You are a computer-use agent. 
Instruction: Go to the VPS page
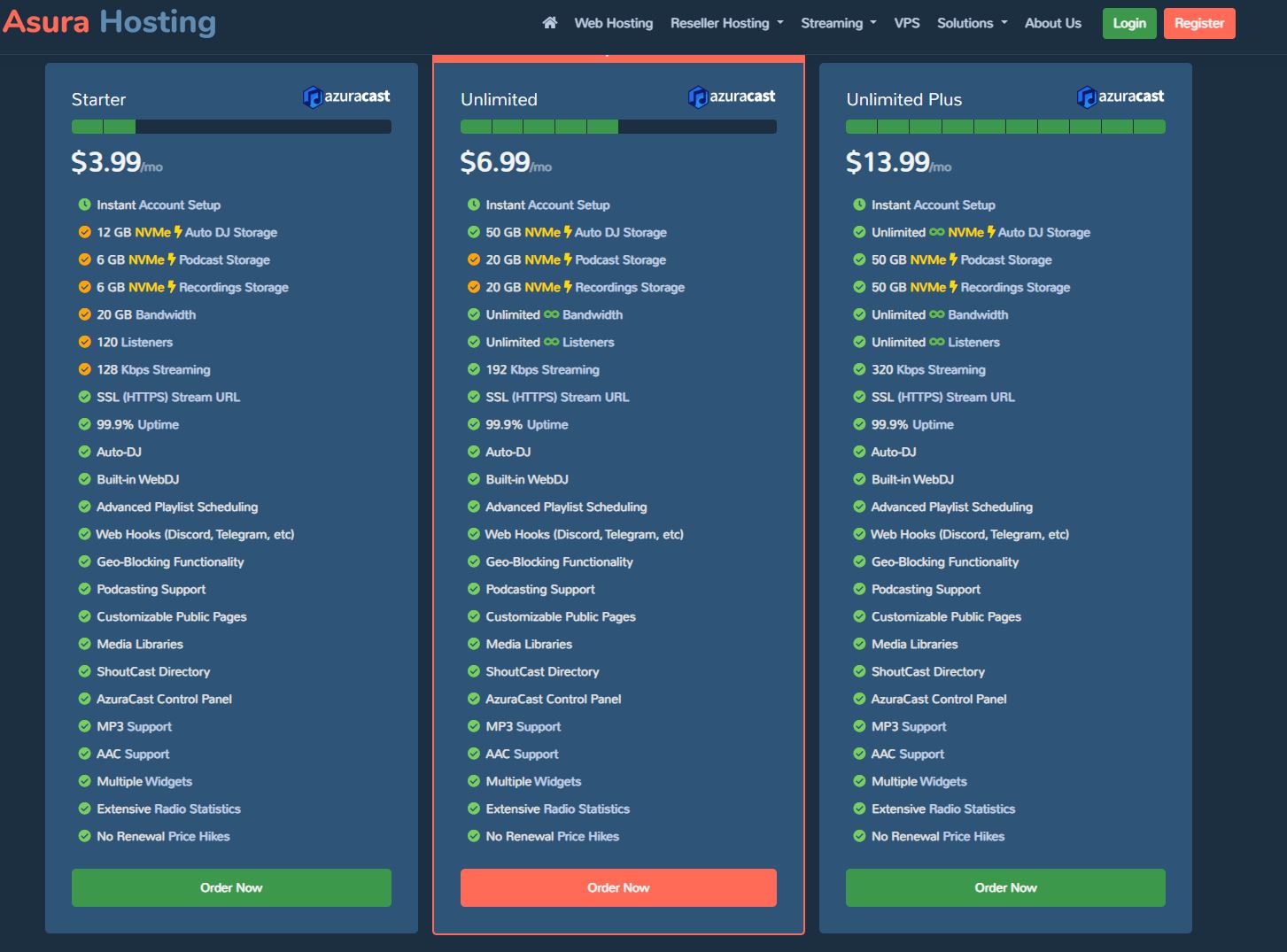coord(907,23)
